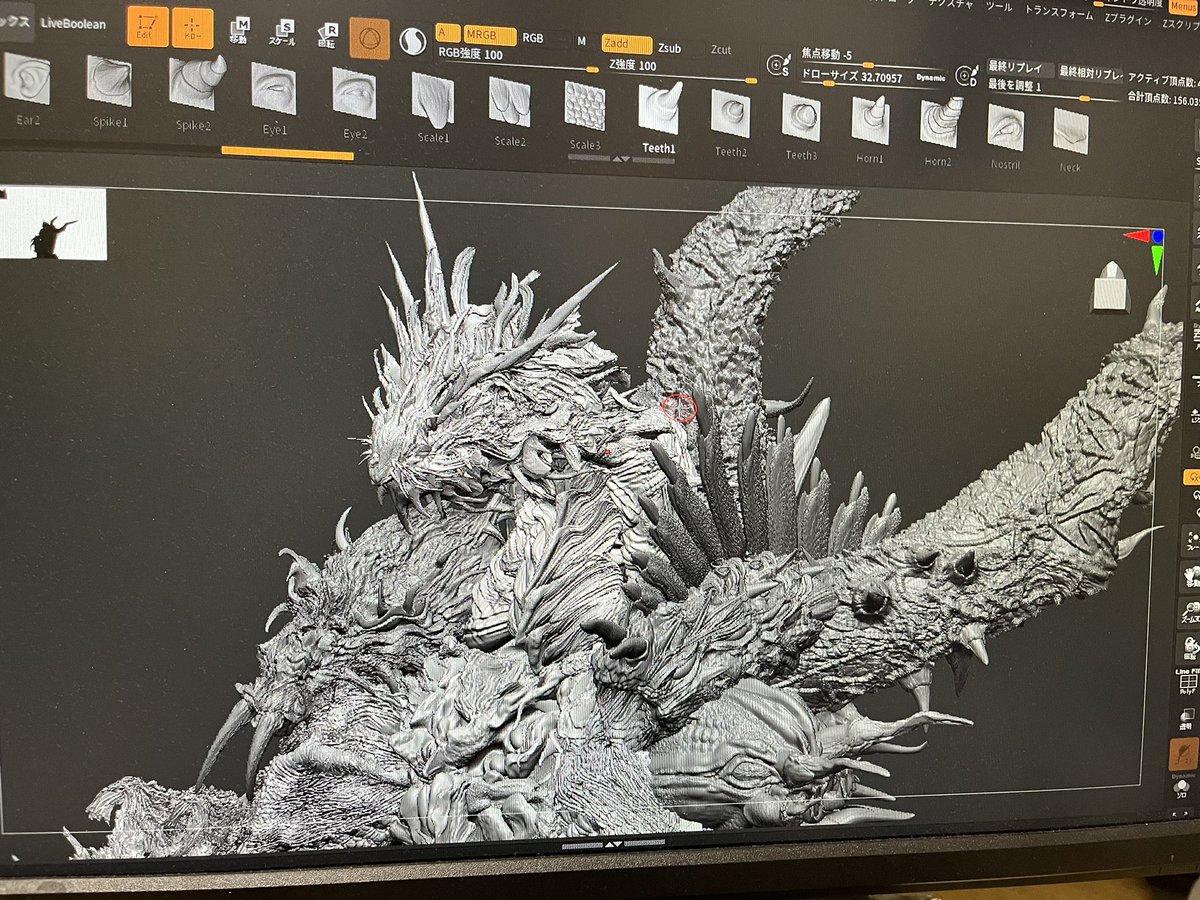Viewport: 1200px width, 900px height.
Task: Activate the Rotate (回転) transform tool
Action: pos(327,35)
